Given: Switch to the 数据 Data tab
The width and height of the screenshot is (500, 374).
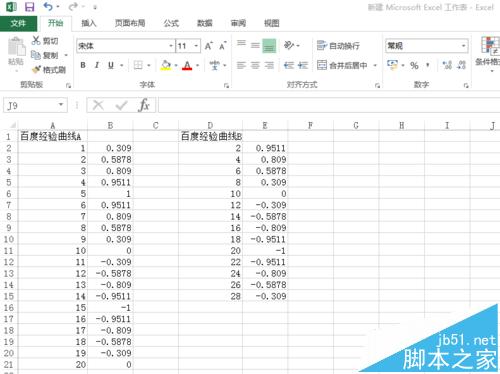Looking at the screenshot, I should 205,23.
